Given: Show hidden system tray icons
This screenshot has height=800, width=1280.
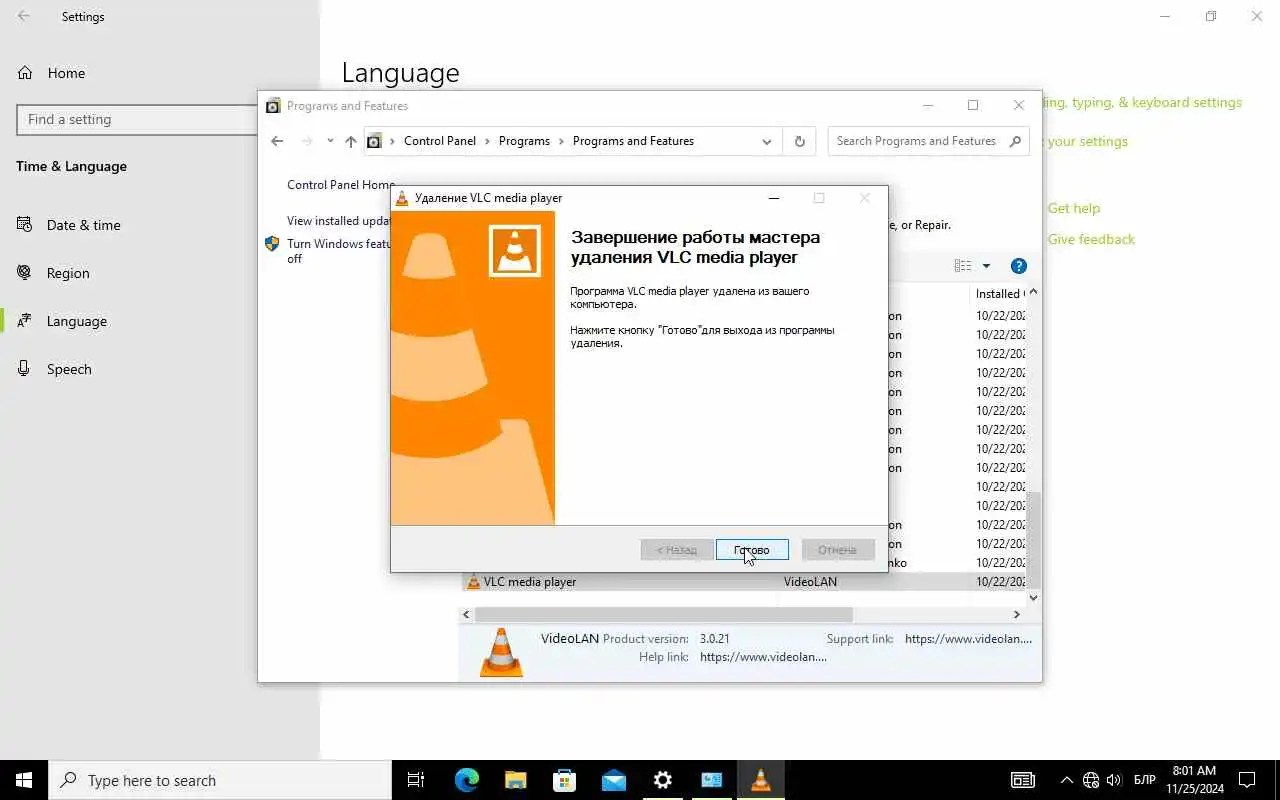Looking at the screenshot, I should point(1066,780).
